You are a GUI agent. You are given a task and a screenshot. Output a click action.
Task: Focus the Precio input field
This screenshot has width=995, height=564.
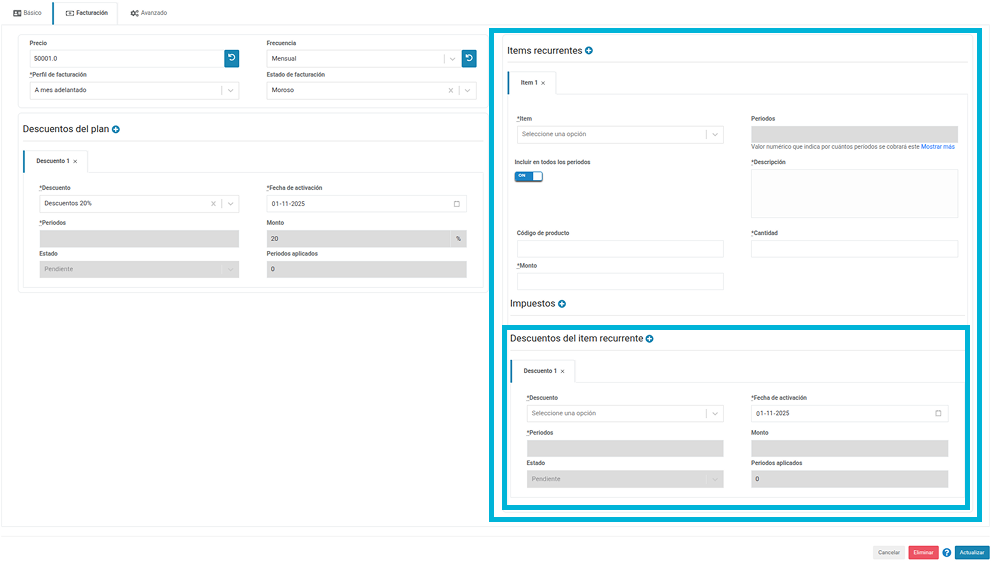tap(127, 58)
